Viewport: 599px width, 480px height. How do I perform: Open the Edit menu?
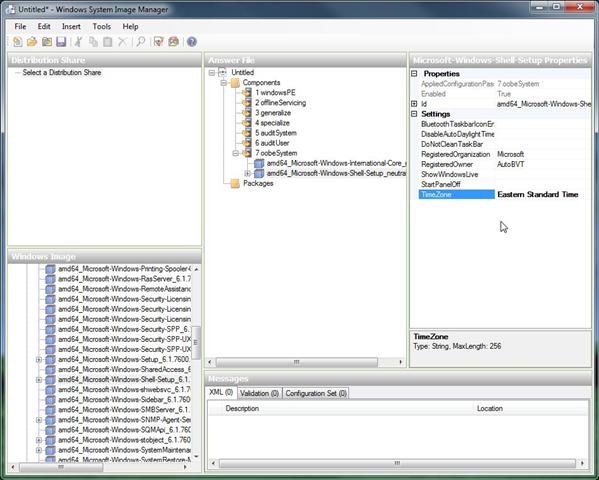click(x=44, y=26)
